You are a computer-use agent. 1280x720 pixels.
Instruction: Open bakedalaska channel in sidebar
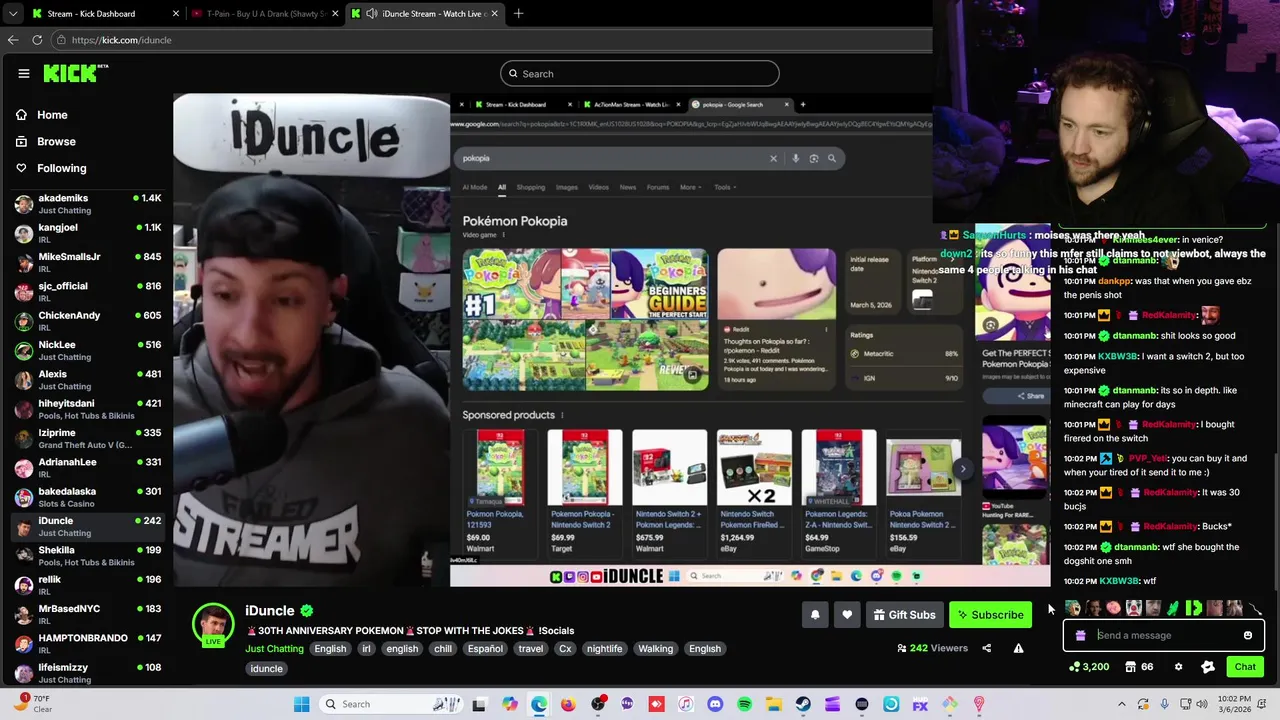88,497
